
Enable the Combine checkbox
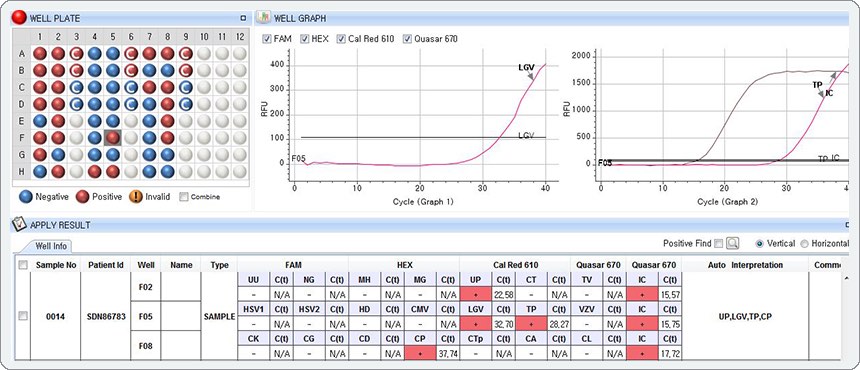pyautogui.click(x=184, y=197)
